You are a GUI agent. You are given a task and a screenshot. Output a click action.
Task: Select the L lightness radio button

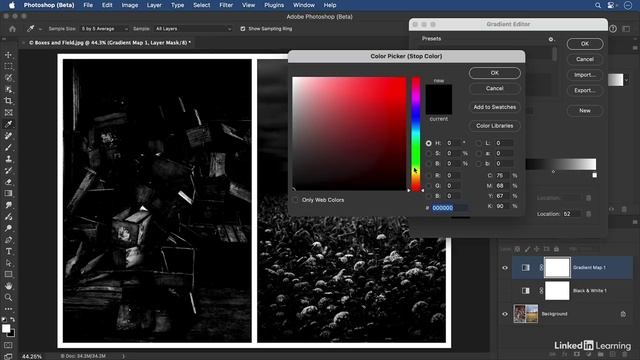[478, 143]
